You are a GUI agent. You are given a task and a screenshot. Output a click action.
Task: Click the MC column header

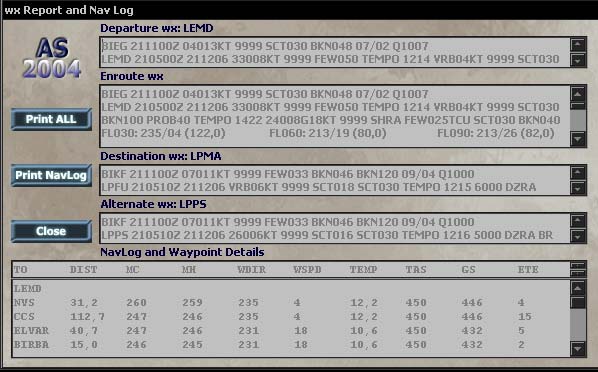pos(132,270)
